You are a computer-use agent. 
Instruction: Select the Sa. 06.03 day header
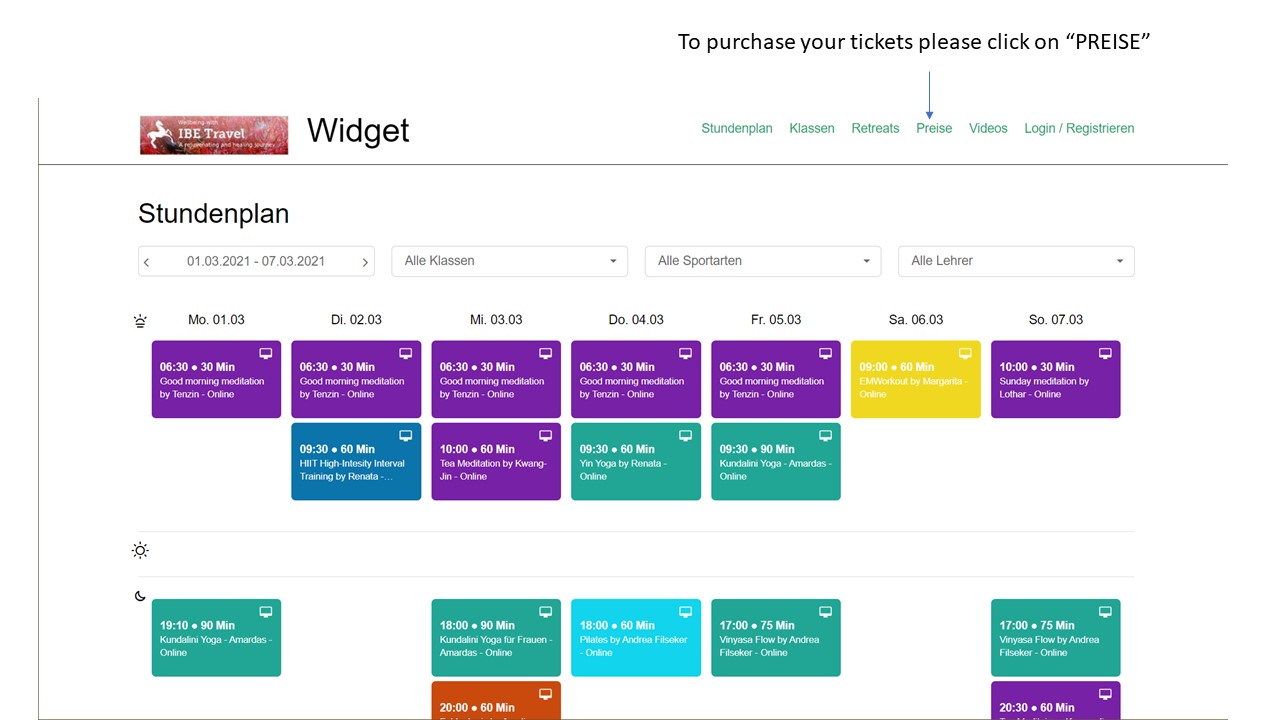pyautogui.click(x=916, y=320)
